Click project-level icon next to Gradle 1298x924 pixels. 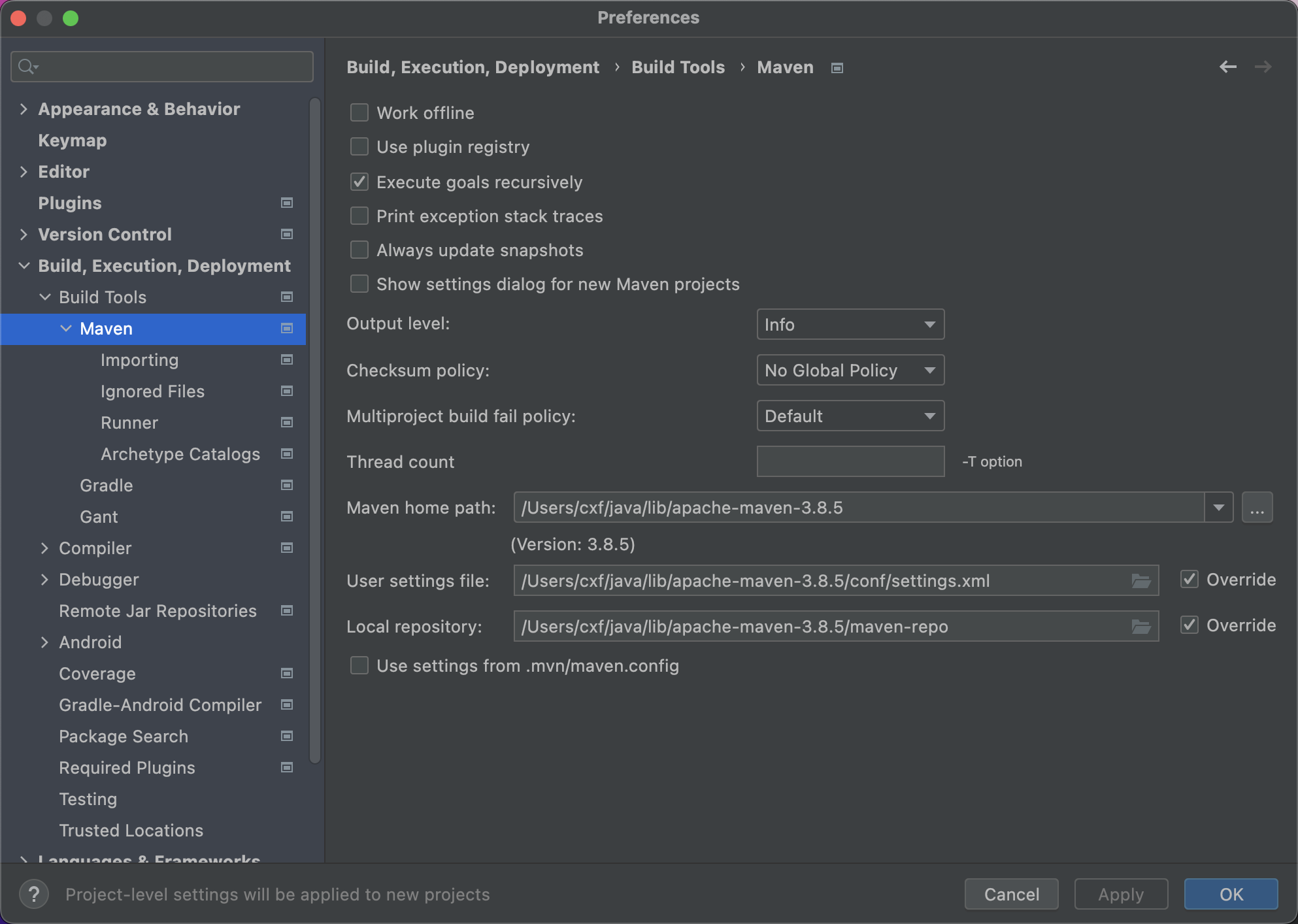pyautogui.click(x=286, y=485)
